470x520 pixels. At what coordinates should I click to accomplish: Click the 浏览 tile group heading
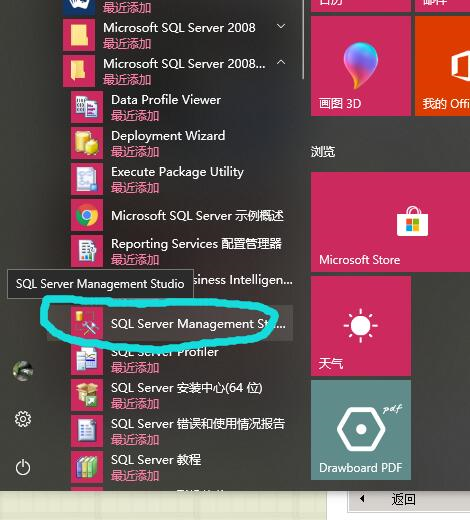click(x=323, y=152)
